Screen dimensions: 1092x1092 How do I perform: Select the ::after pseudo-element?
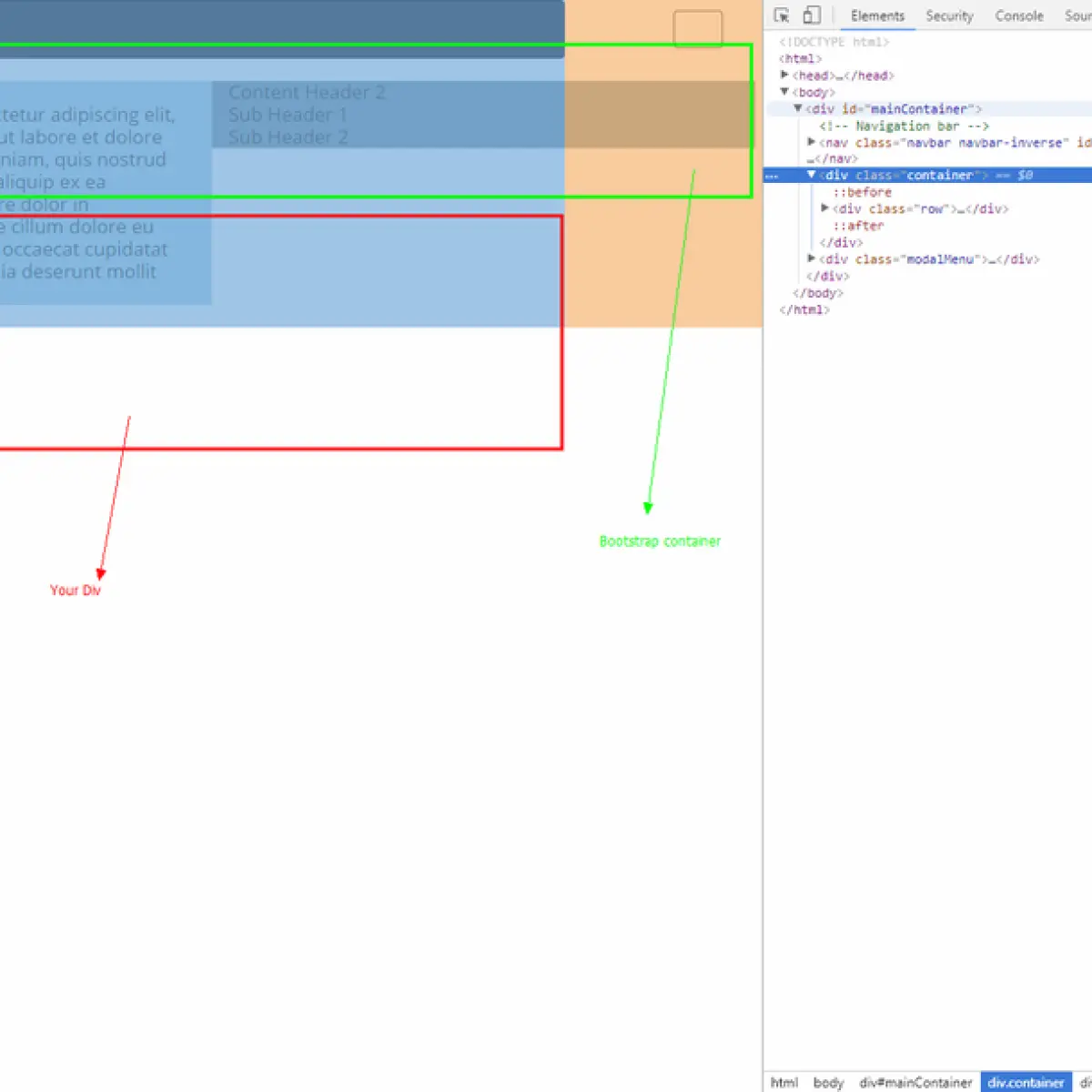click(x=858, y=226)
